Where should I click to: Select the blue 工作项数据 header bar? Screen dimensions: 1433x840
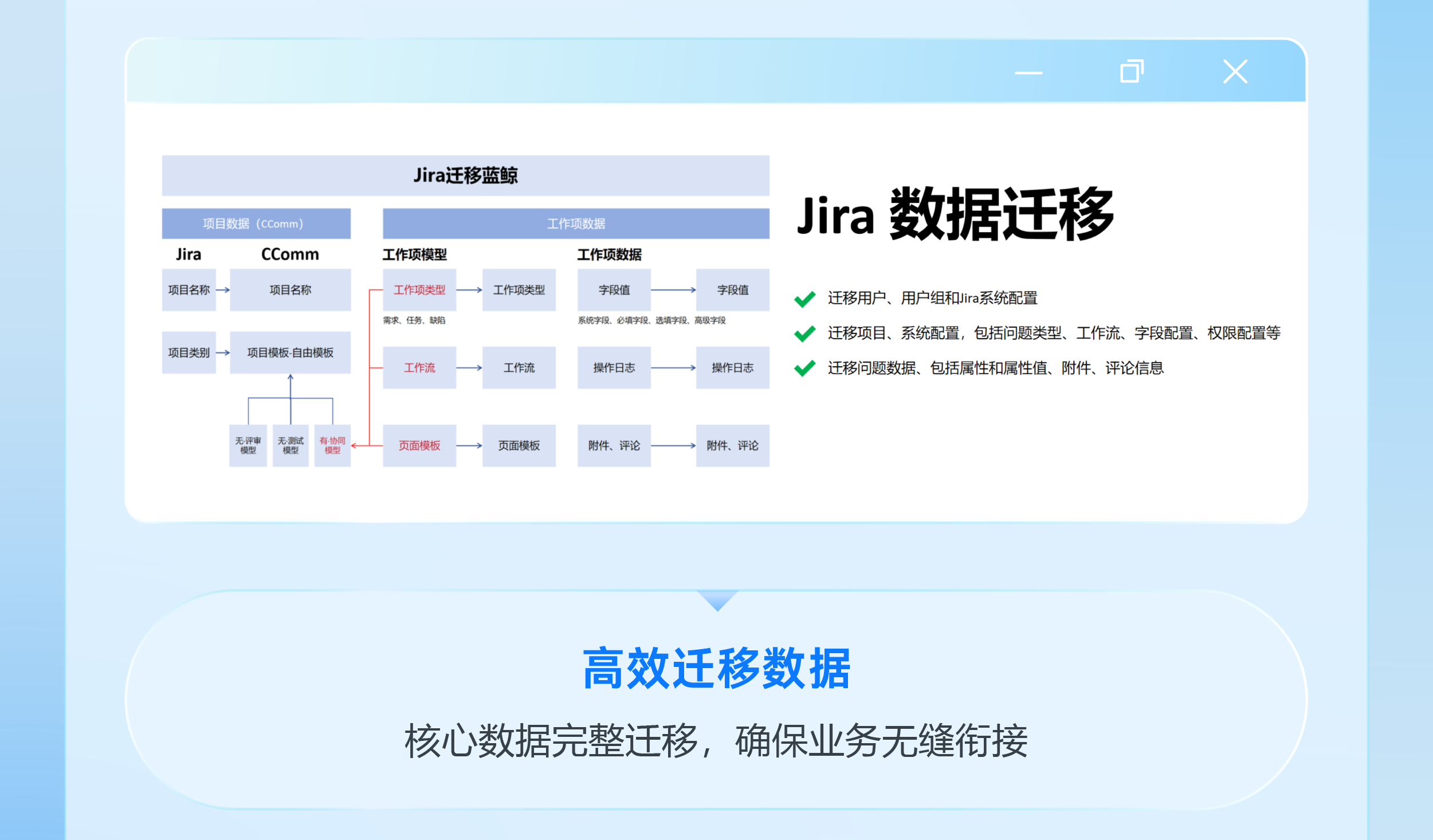[x=576, y=223]
